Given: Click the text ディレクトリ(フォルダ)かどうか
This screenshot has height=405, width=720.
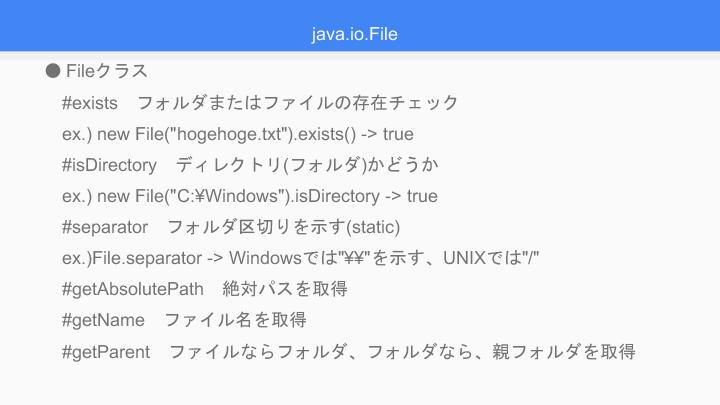Looking at the screenshot, I should (x=307, y=165).
